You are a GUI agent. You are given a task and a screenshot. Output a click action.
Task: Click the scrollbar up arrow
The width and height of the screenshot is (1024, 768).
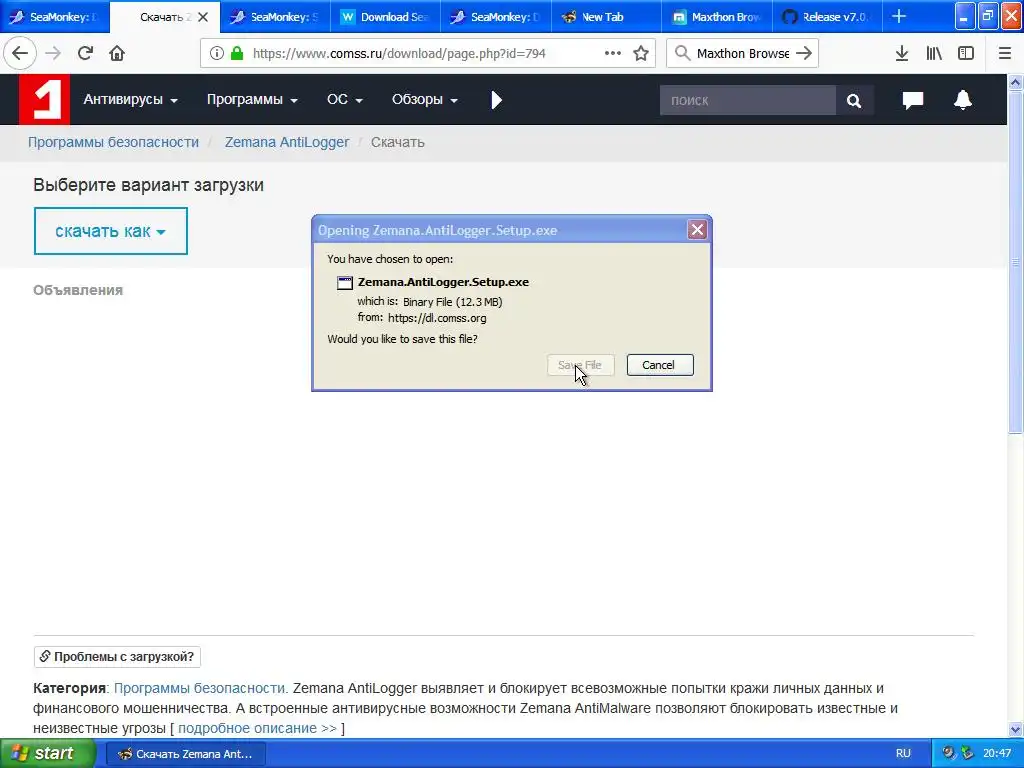1015,82
